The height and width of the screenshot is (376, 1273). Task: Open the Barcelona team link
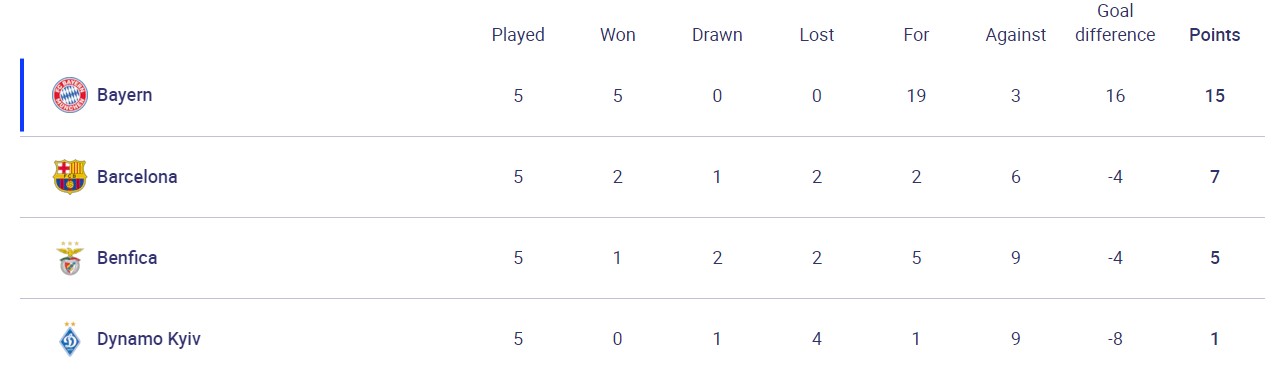click(x=137, y=177)
